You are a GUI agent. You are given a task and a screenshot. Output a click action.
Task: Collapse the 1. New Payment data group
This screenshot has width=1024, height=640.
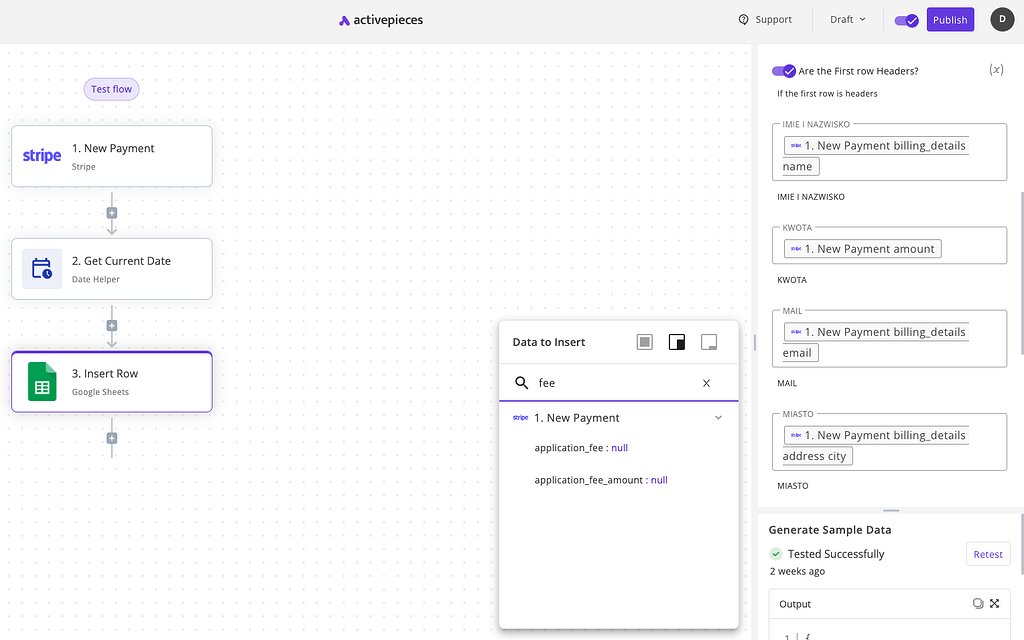(x=718, y=417)
